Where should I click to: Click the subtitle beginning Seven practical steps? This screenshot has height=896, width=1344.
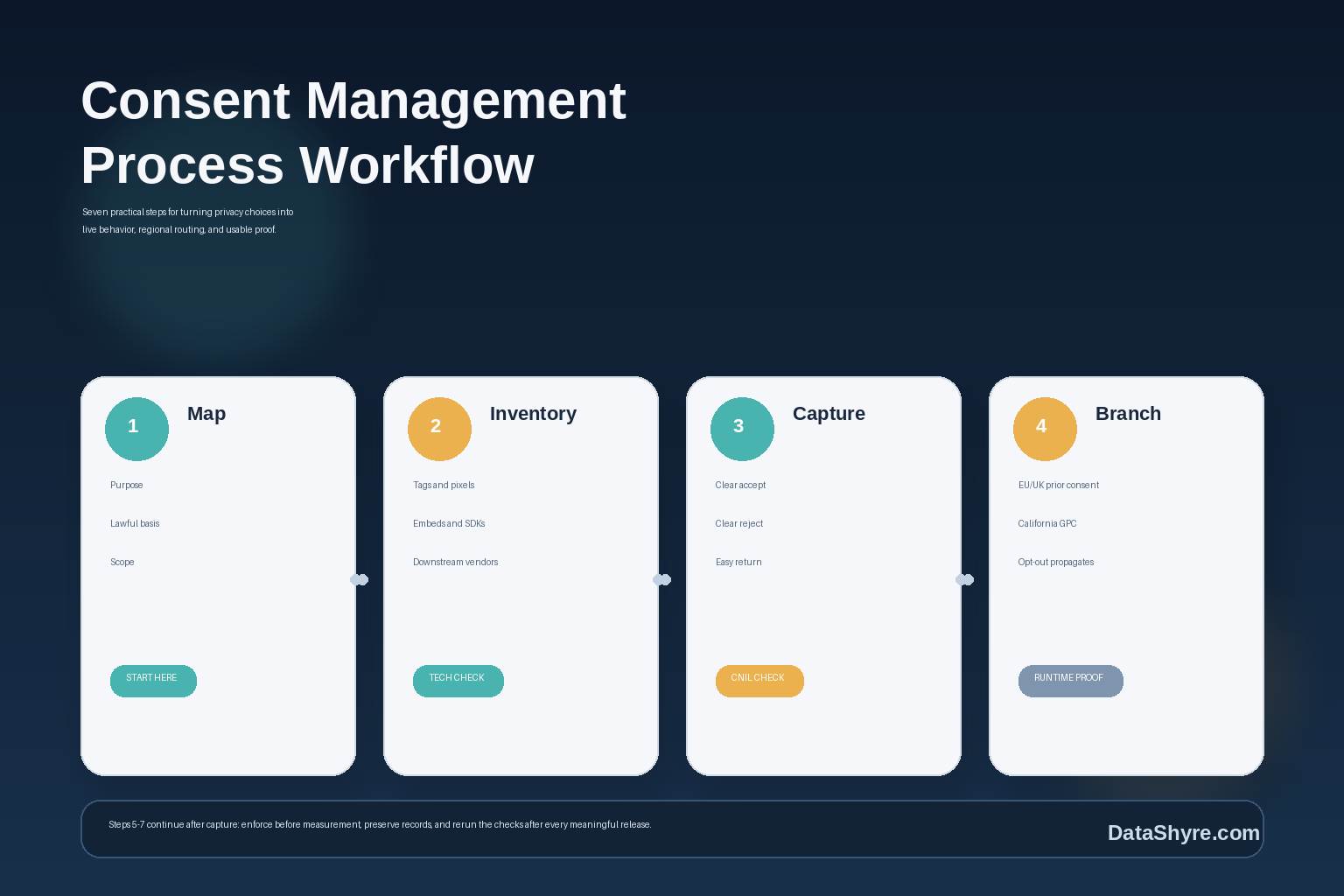pos(188,220)
